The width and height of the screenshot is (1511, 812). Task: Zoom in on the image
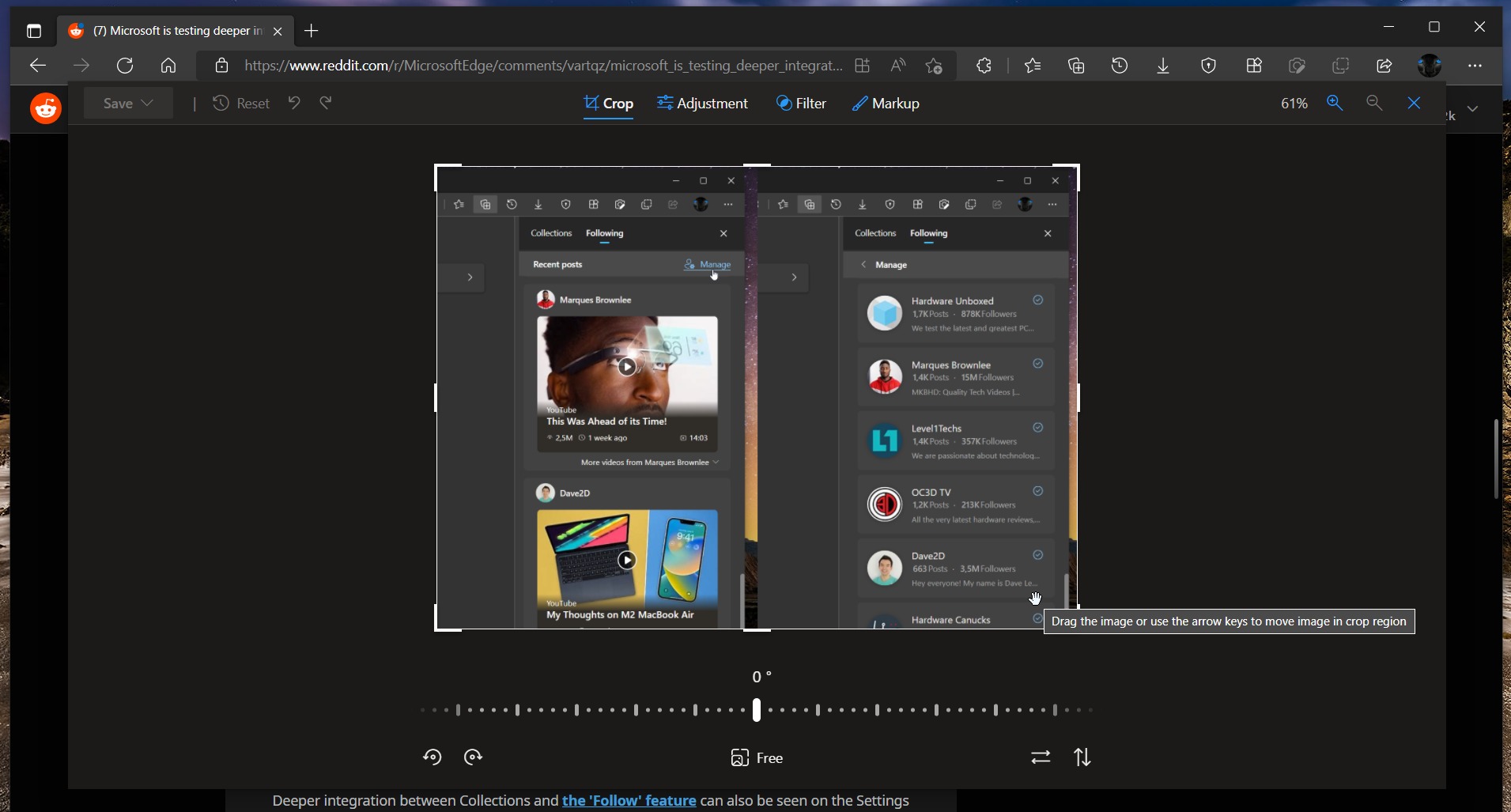pyautogui.click(x=1336, y=104)
